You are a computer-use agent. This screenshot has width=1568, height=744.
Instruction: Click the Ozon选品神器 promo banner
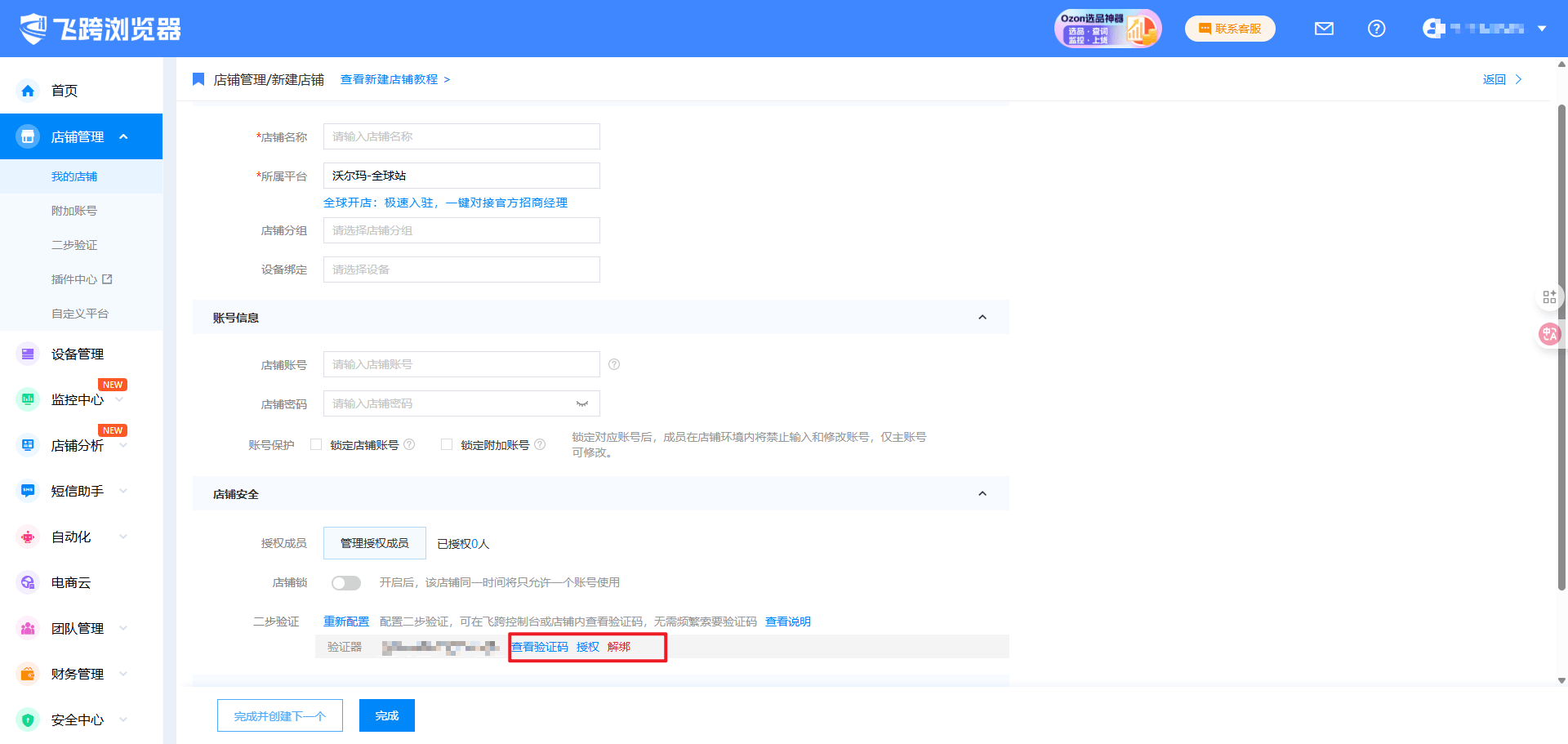[1107, 29]
